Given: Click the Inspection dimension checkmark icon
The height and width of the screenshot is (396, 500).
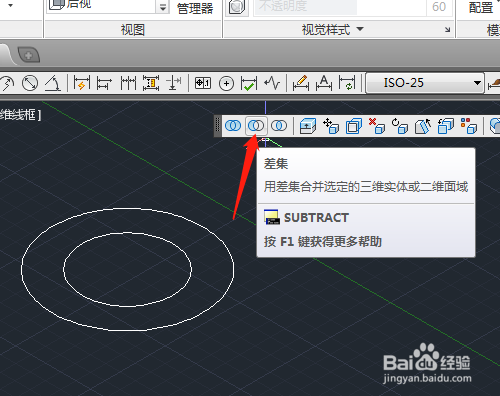Looking at the screenshot, I should coord(249,83).
